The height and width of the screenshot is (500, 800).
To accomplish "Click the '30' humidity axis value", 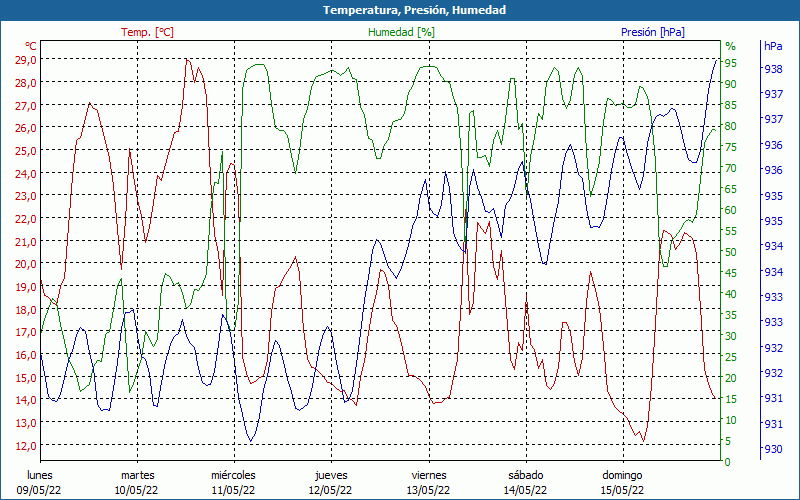I will pos(731,336).
